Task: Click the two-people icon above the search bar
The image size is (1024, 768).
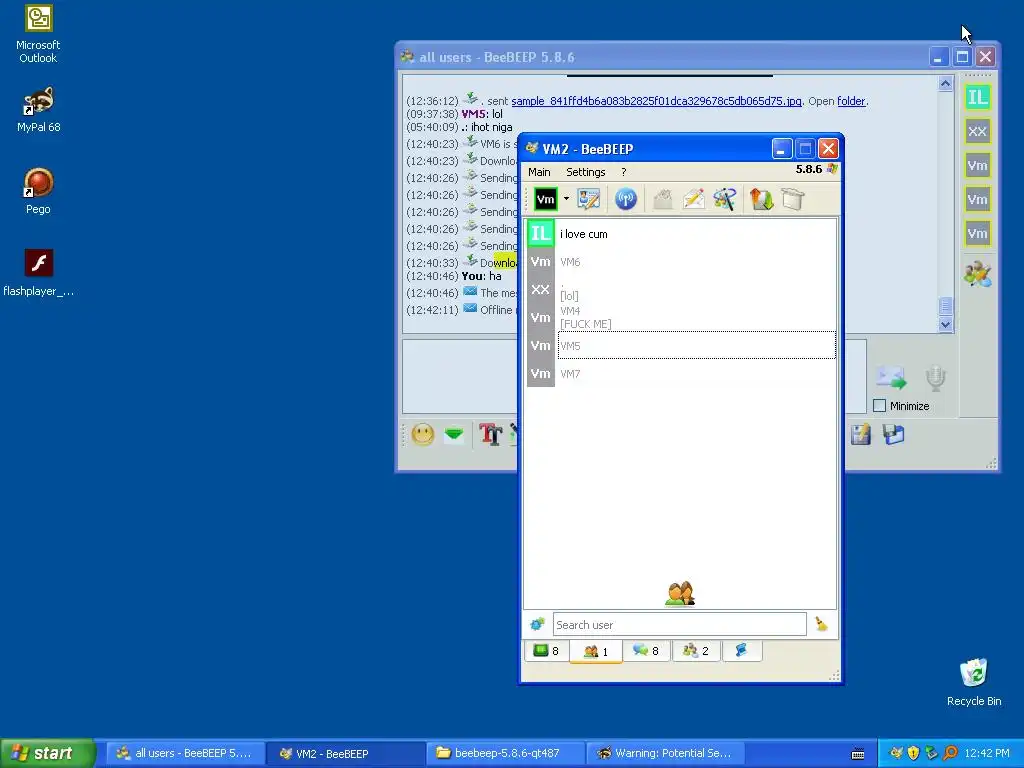Action: [x=680, y=594]
